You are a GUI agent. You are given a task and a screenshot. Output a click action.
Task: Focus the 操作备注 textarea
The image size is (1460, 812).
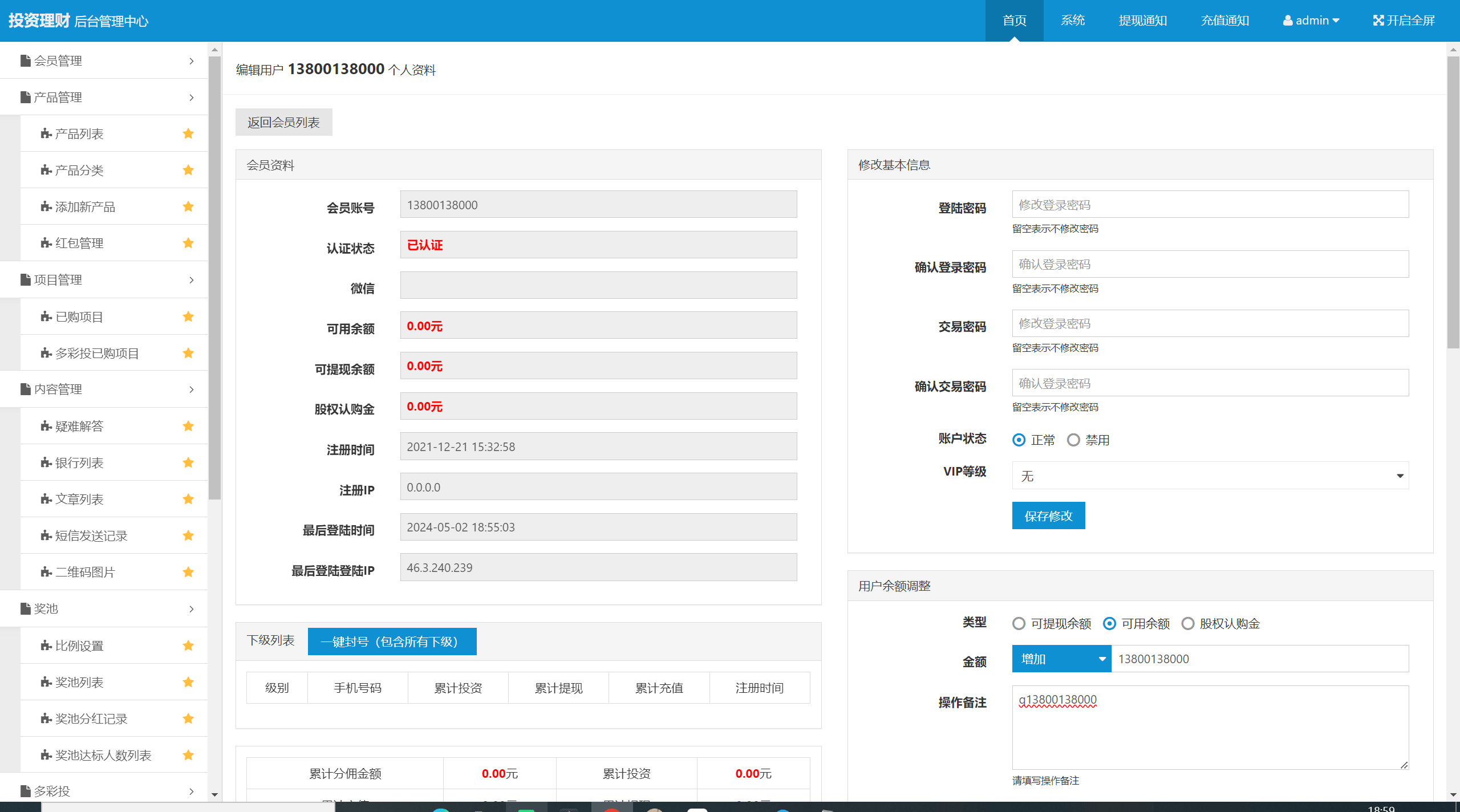click(x=1210, y=728)
